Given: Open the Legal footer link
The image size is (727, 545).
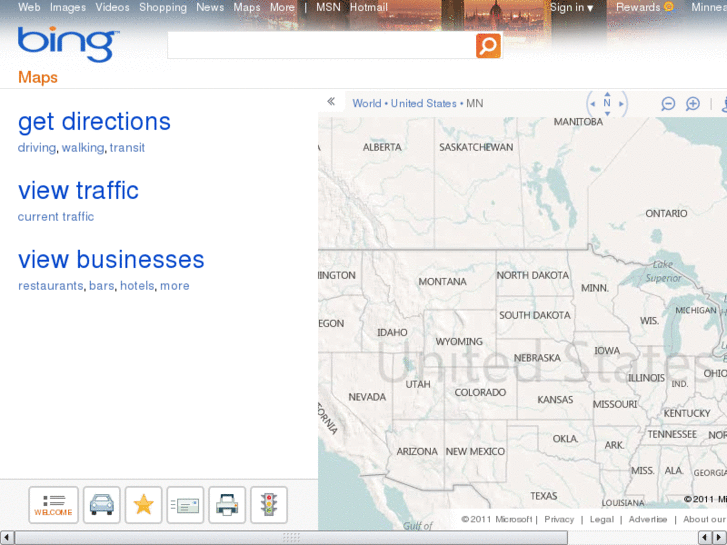Looking at the screenshot, I should (x=601, y=519).
